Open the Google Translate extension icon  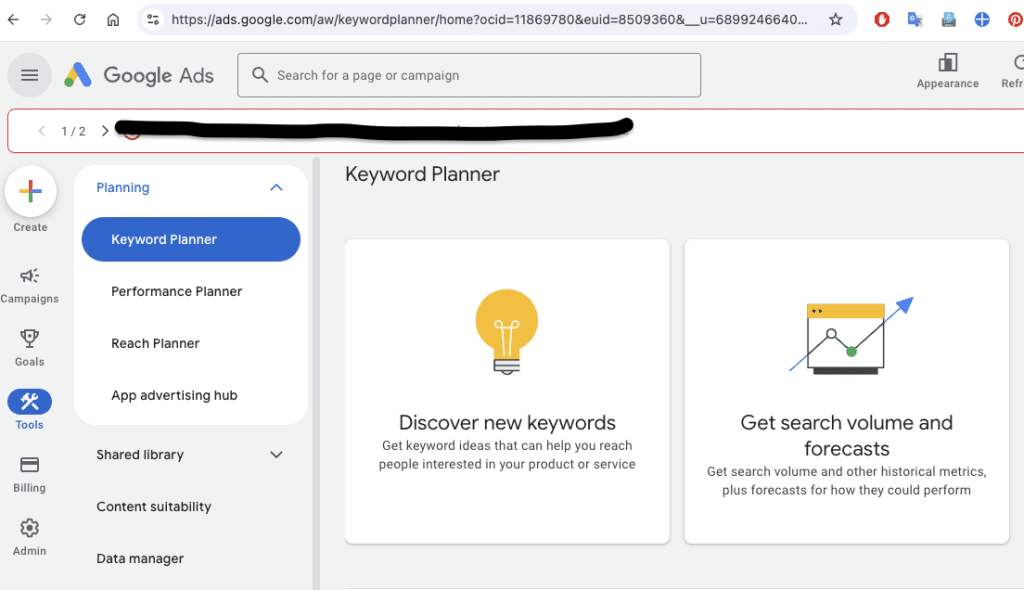915,20
